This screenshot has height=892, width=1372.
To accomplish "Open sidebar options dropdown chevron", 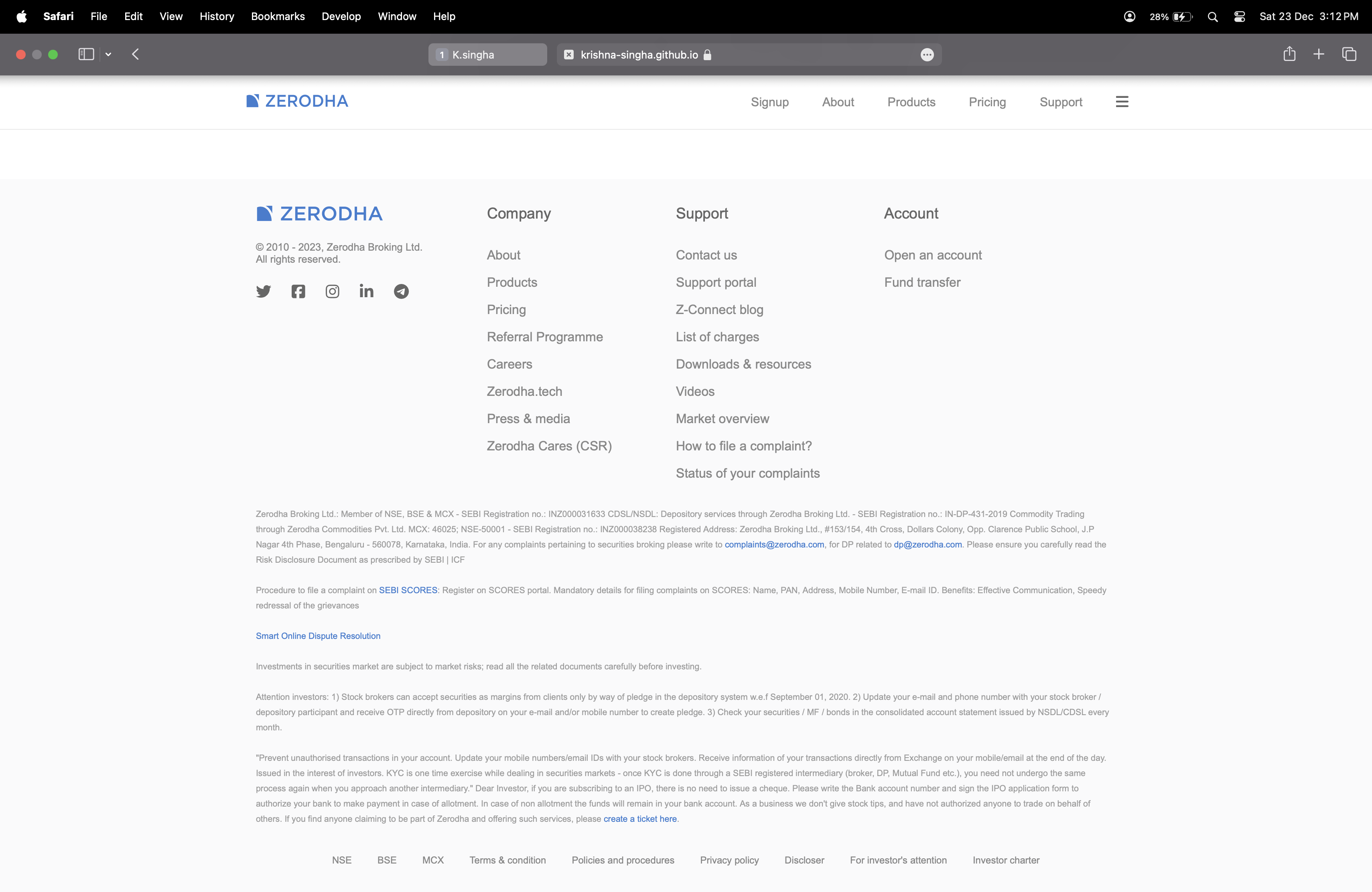I will [x=108, y=54].
